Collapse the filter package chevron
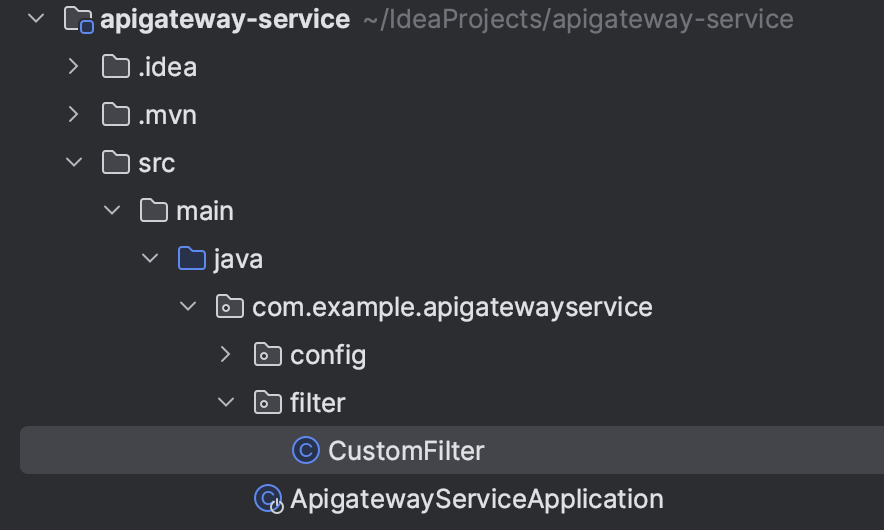Screen dimensions: 884x530 pyautogui.click(x=225, y=402)
